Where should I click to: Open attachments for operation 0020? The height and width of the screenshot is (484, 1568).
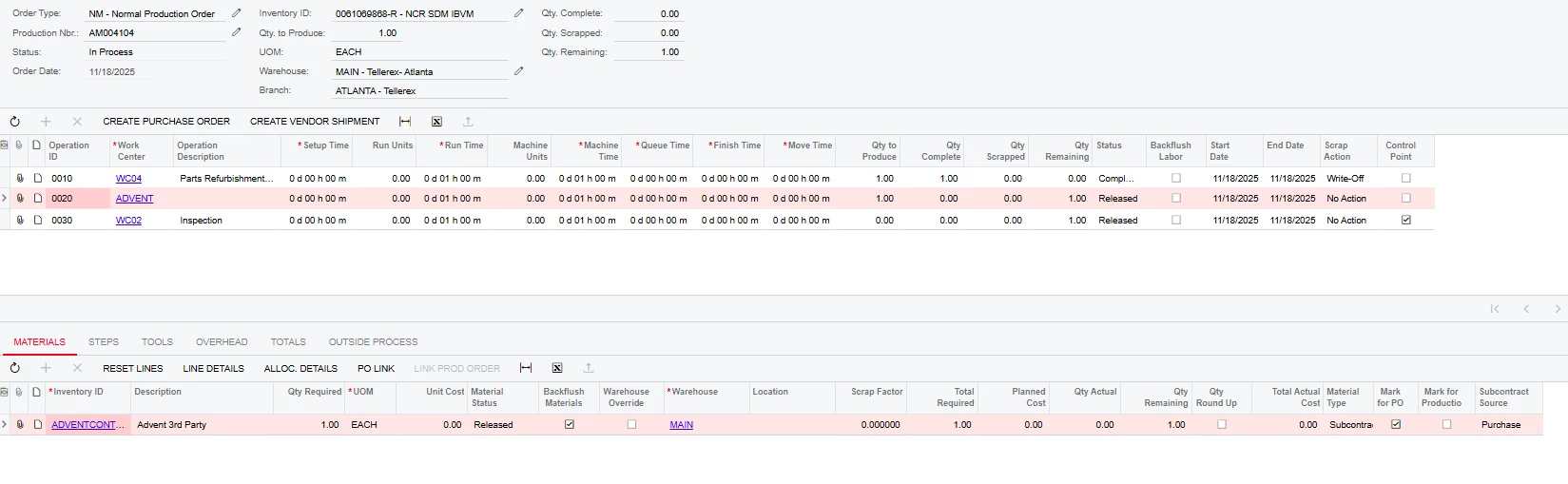pos(20,199)
